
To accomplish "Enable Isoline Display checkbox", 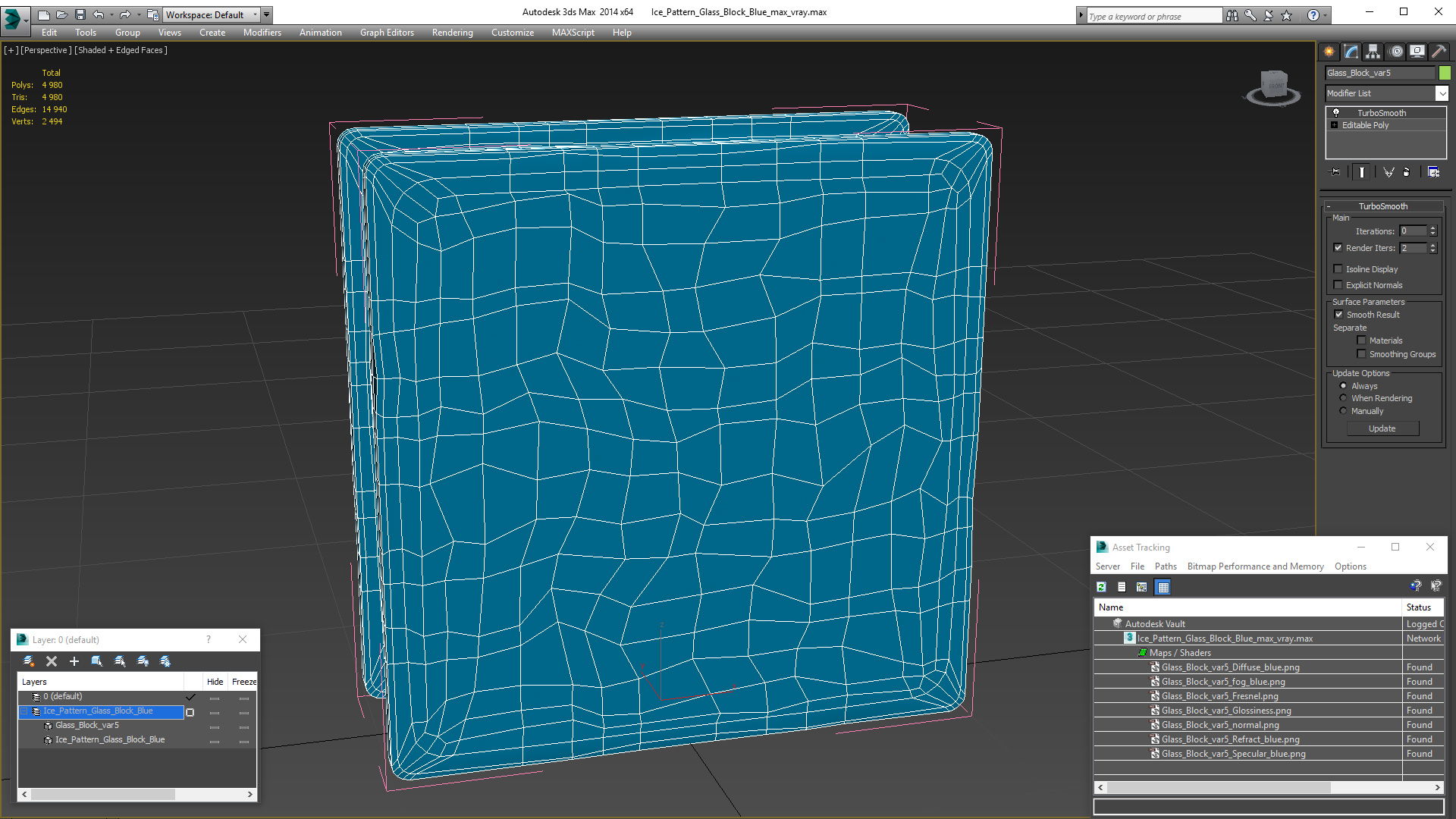I will click(x=1338, y=269).
